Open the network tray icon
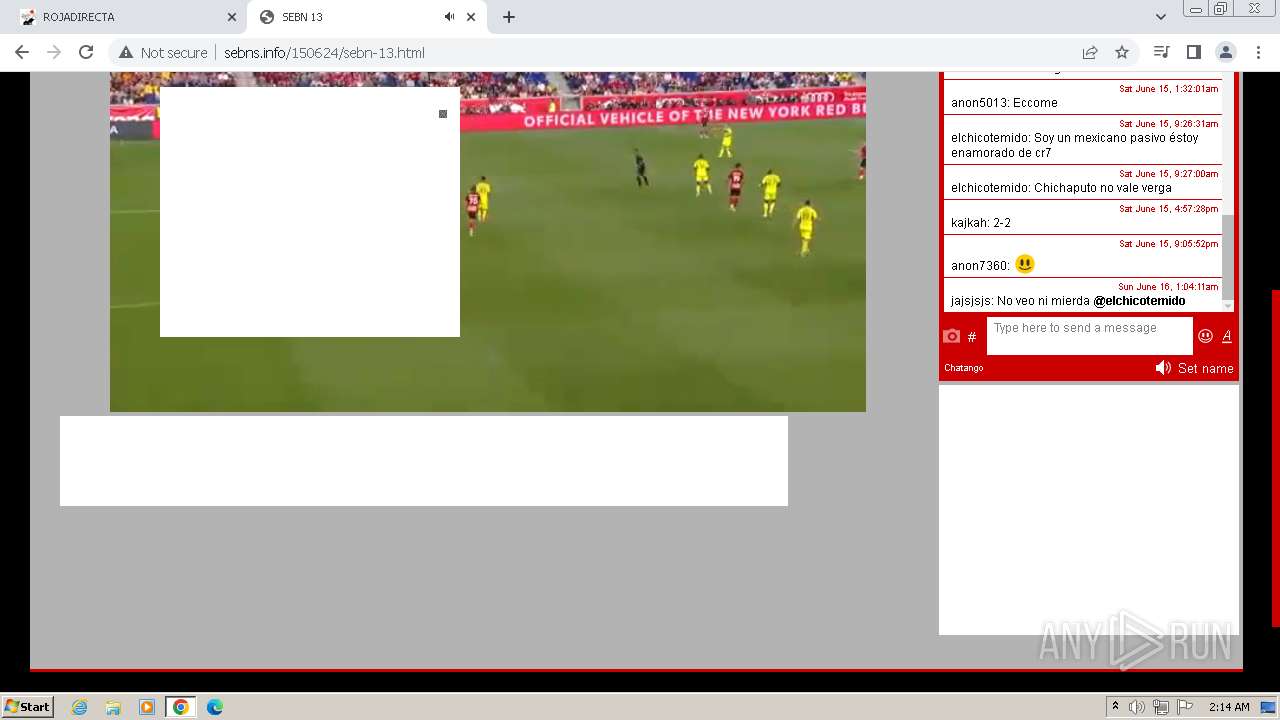This screenshot has width=1280, height=720. click(1161, 707)
